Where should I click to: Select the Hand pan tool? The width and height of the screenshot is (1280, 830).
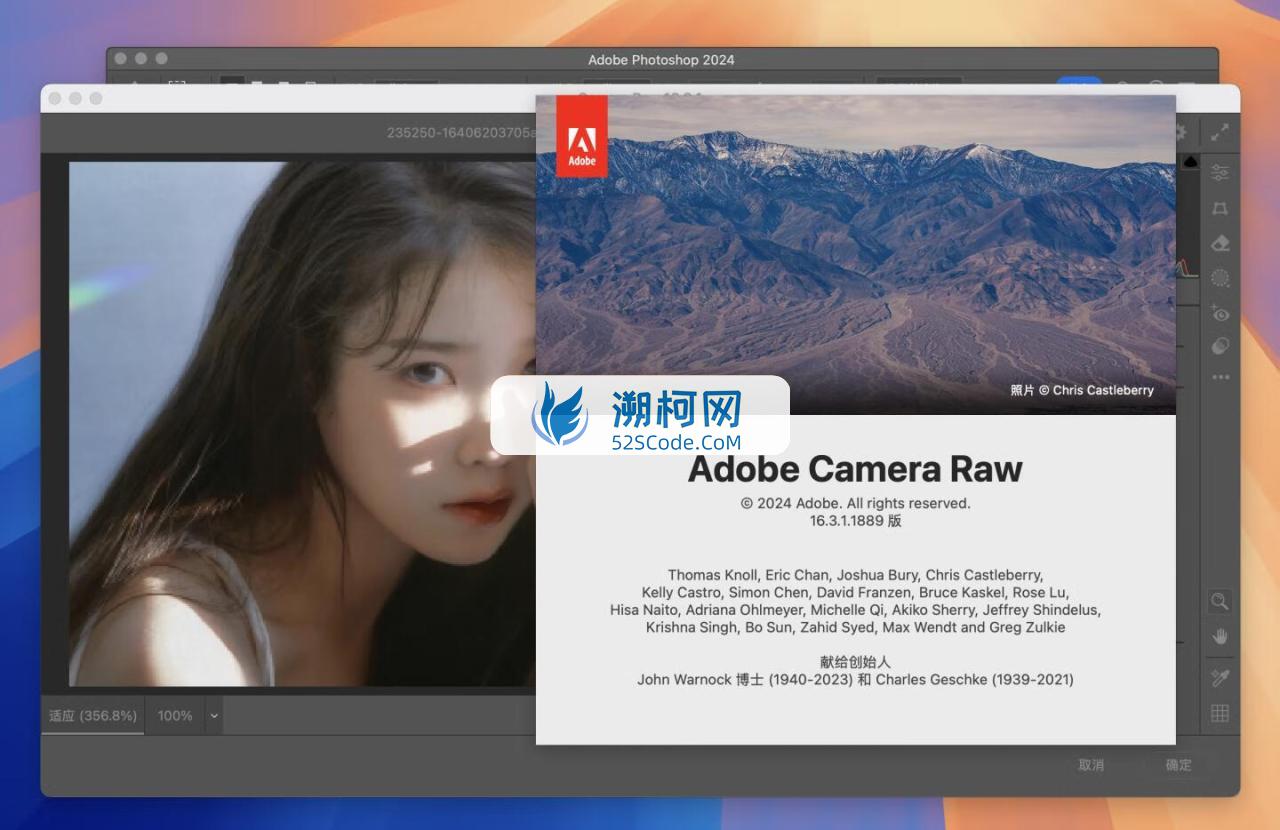pyautogui.click(x=1220, y=637)
